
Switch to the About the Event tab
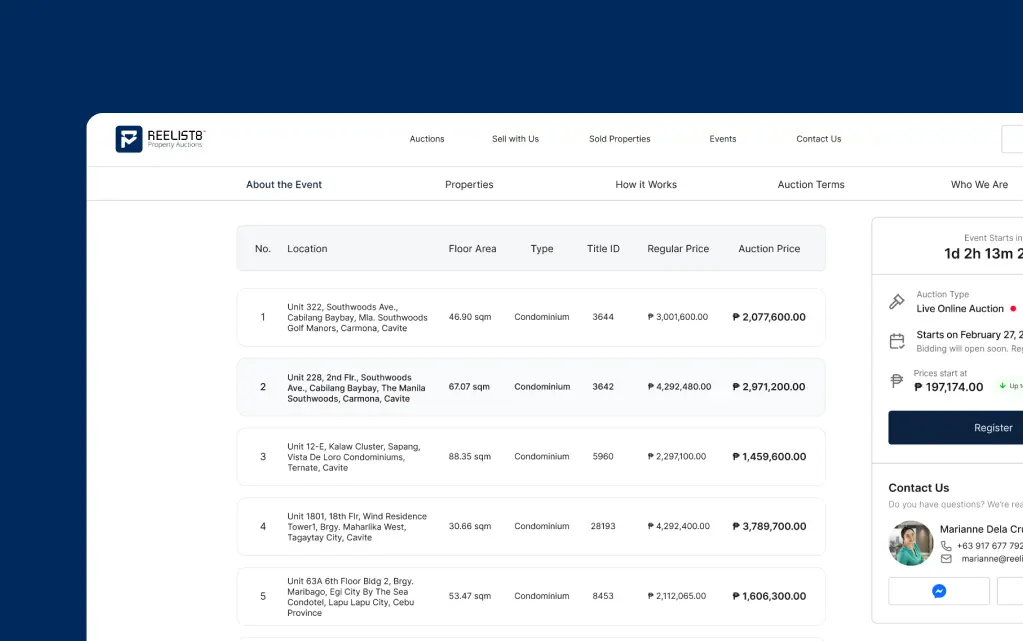284,185
